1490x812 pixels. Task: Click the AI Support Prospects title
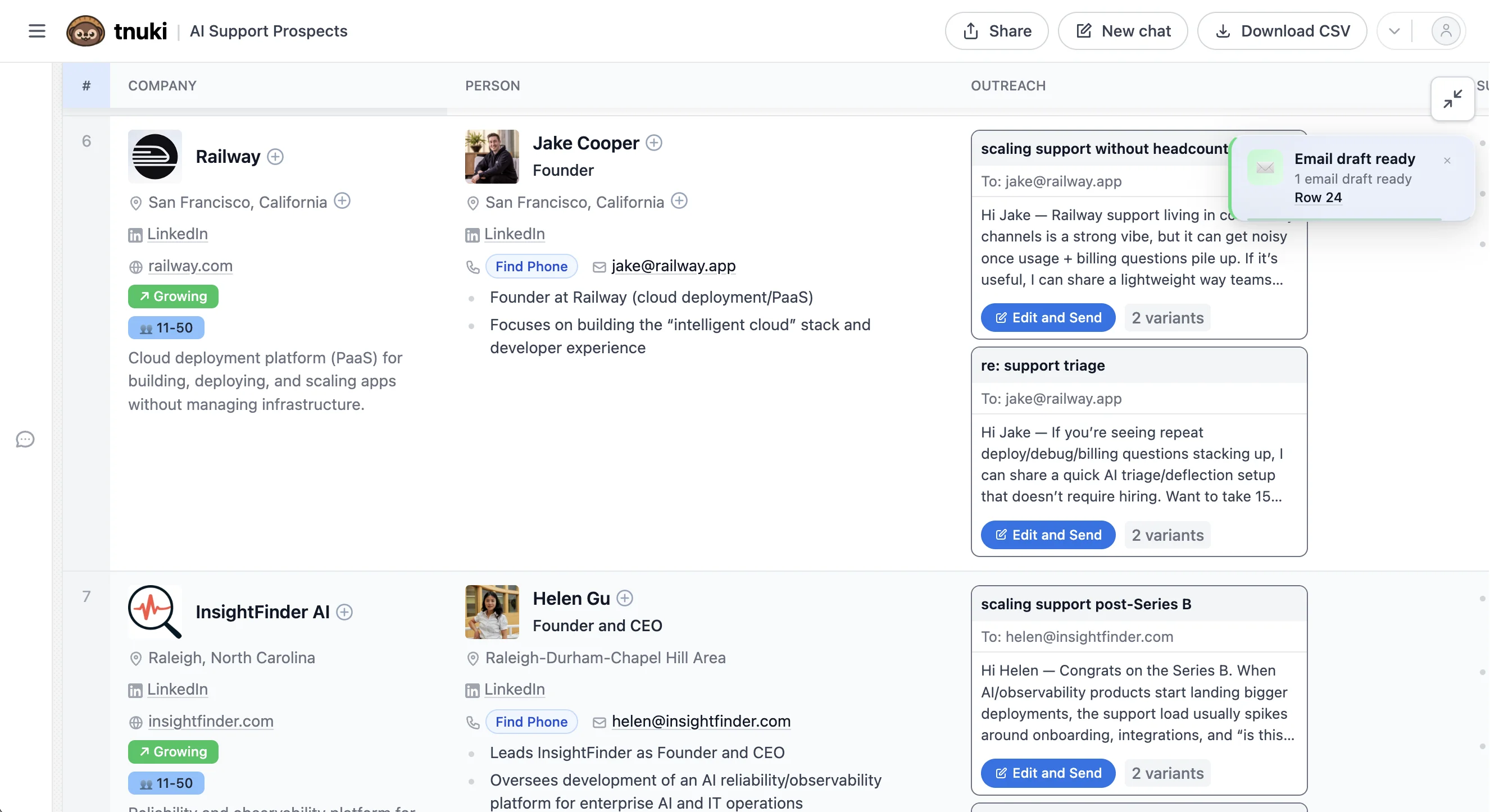pos(269,31)
